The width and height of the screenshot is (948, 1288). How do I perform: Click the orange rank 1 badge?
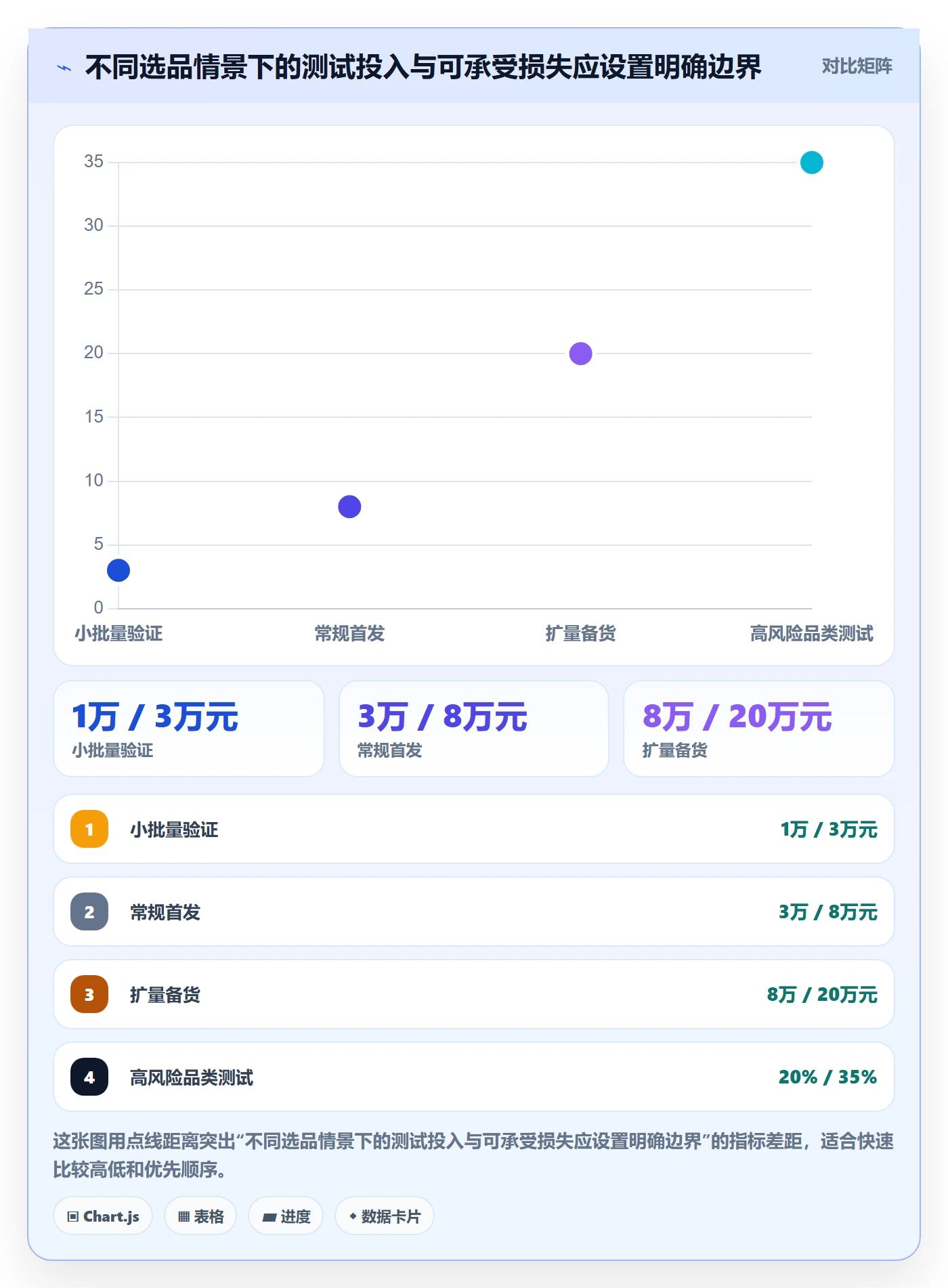(x=89, y=829)
